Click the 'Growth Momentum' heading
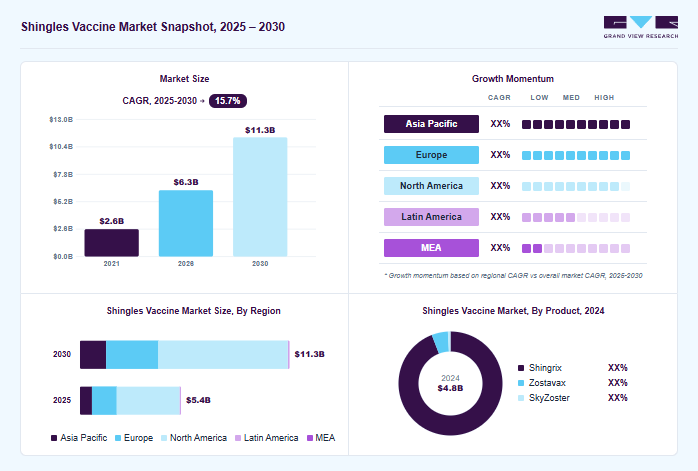The image size is (698, 471). 513,79
